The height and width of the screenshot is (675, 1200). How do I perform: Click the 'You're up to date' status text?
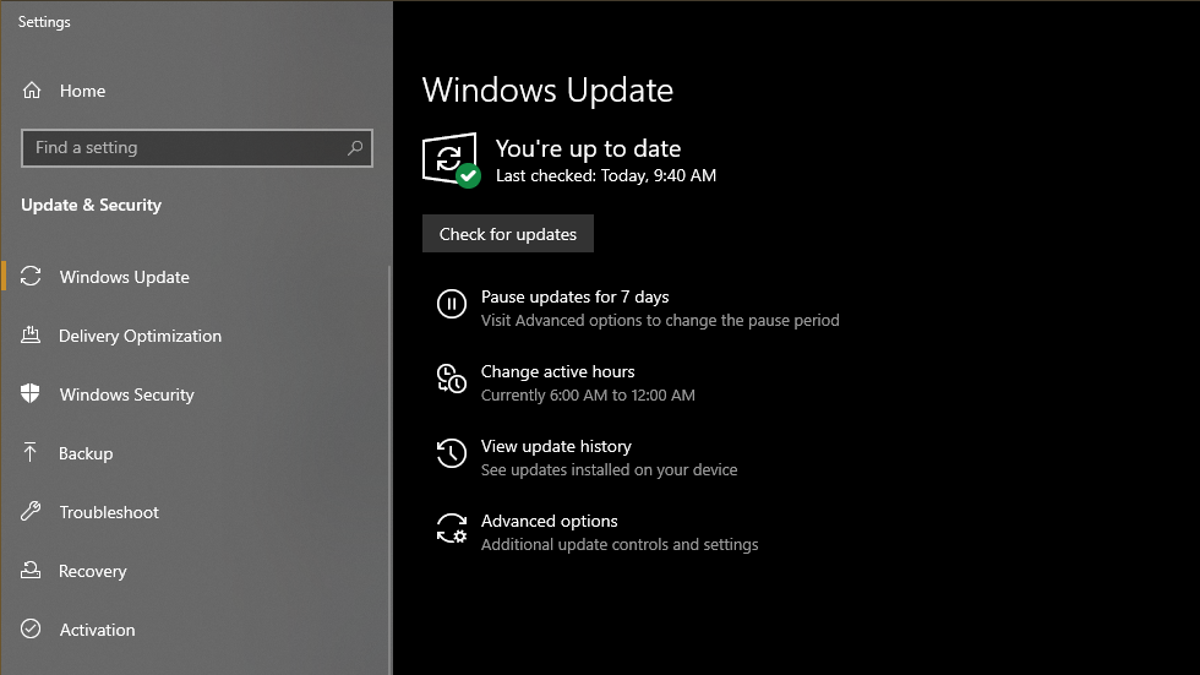click(x=588, y=149)
